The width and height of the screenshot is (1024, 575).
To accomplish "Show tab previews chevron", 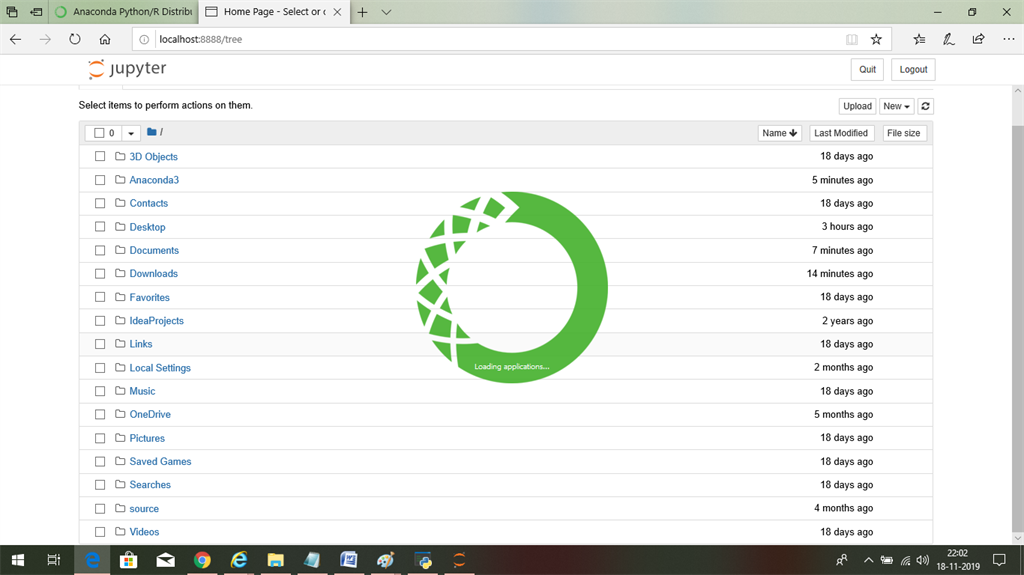I will pyautogui.click(x=387, y=12).
